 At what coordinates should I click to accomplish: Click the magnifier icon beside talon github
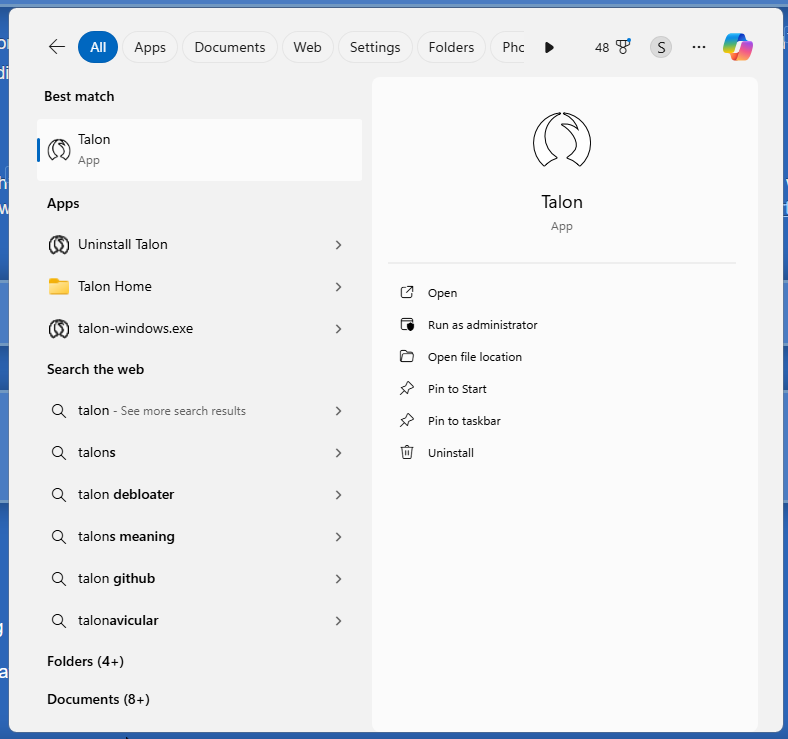point(59,579)
